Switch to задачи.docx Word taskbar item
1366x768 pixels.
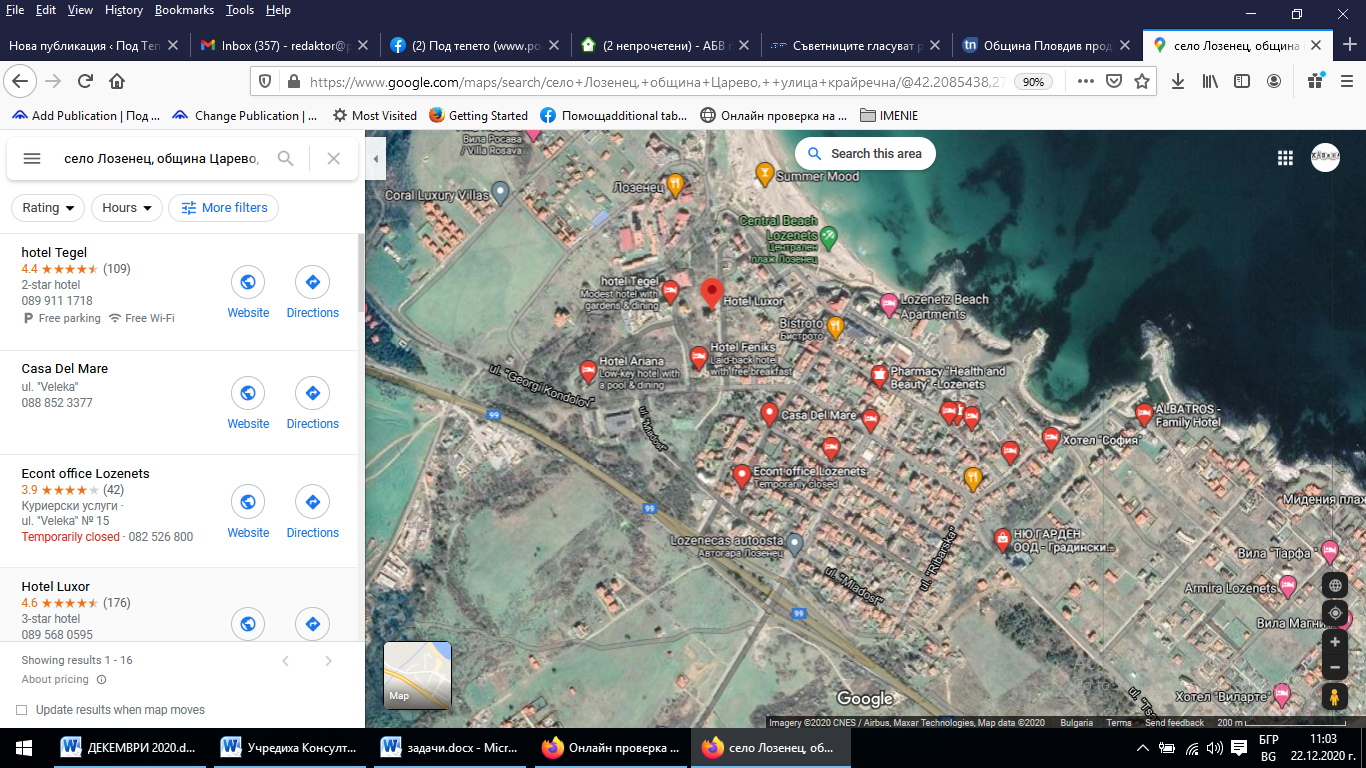tap(450, 747)
